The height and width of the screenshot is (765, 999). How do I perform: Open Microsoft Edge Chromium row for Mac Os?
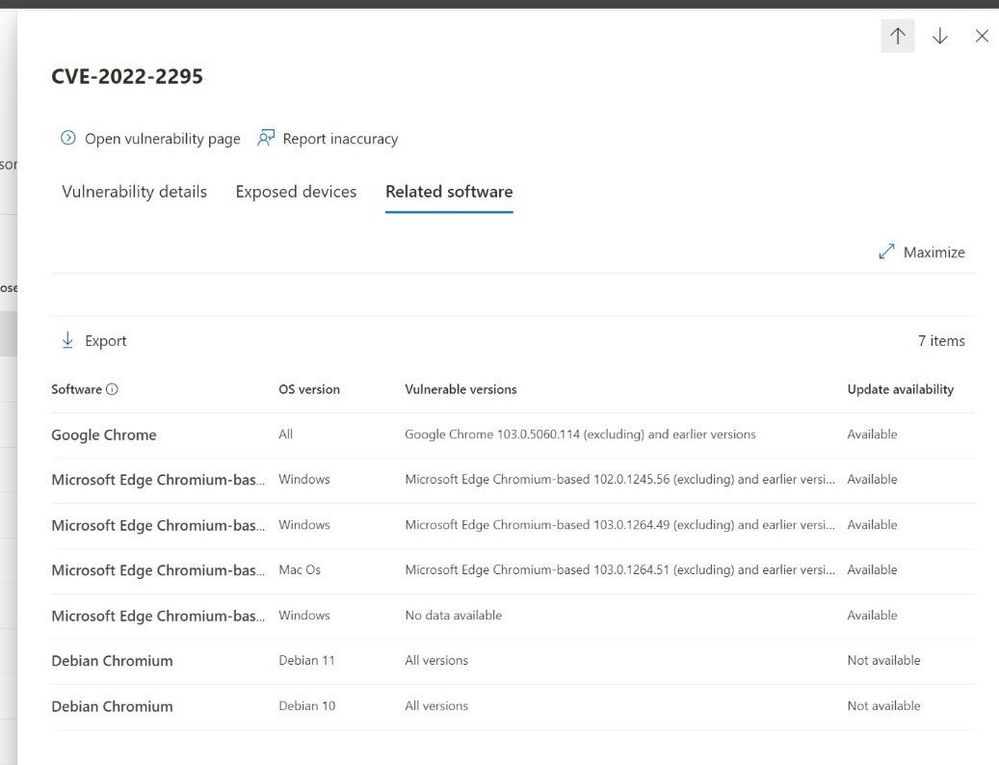click(513, 571)
